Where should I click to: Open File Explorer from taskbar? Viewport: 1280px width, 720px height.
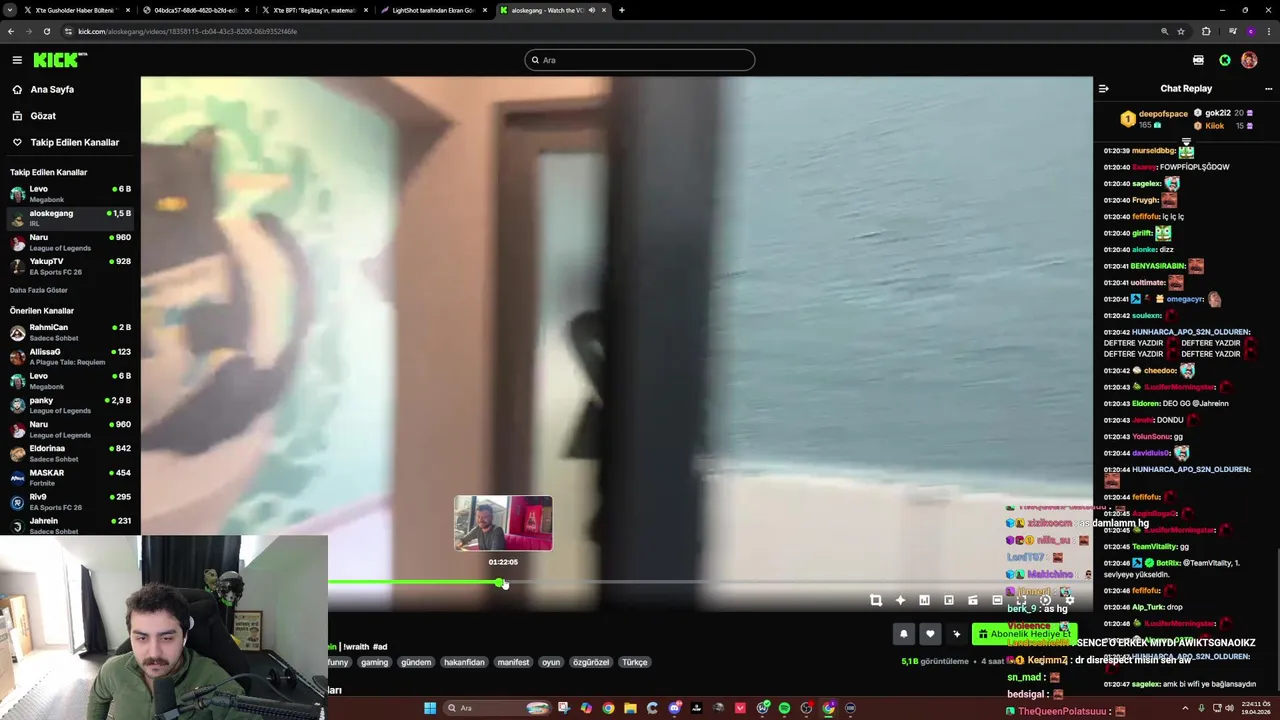(630, 708)
